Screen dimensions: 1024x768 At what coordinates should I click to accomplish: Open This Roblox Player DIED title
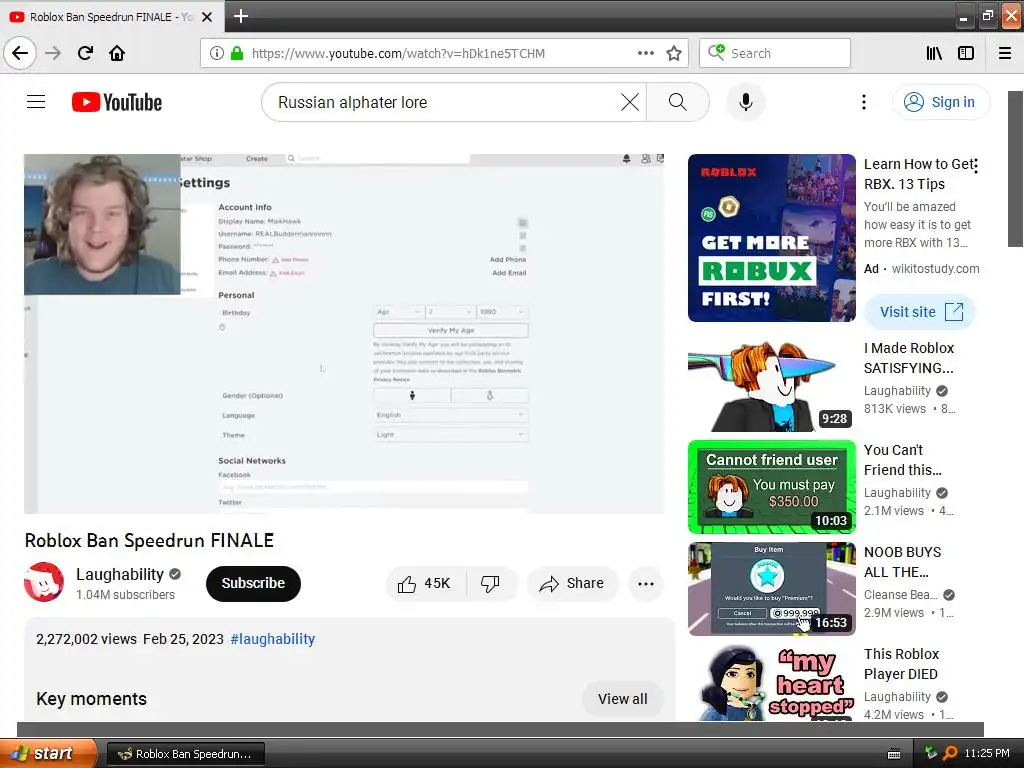click(x=901, y=664)
